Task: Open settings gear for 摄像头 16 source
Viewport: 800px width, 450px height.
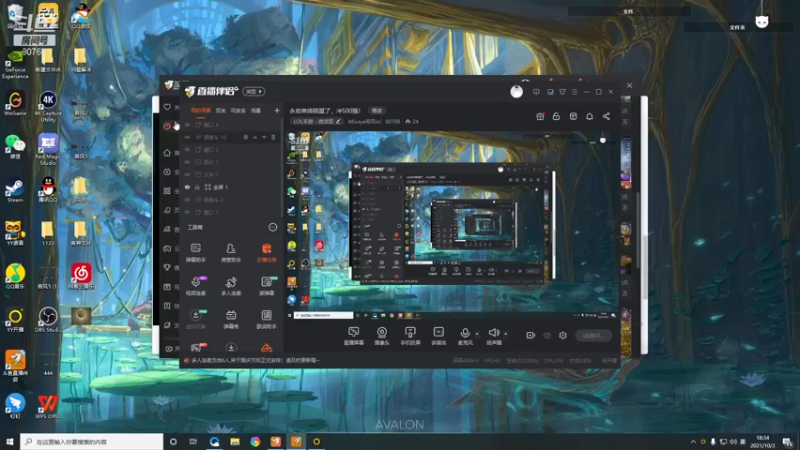Action: coord(245,137)
